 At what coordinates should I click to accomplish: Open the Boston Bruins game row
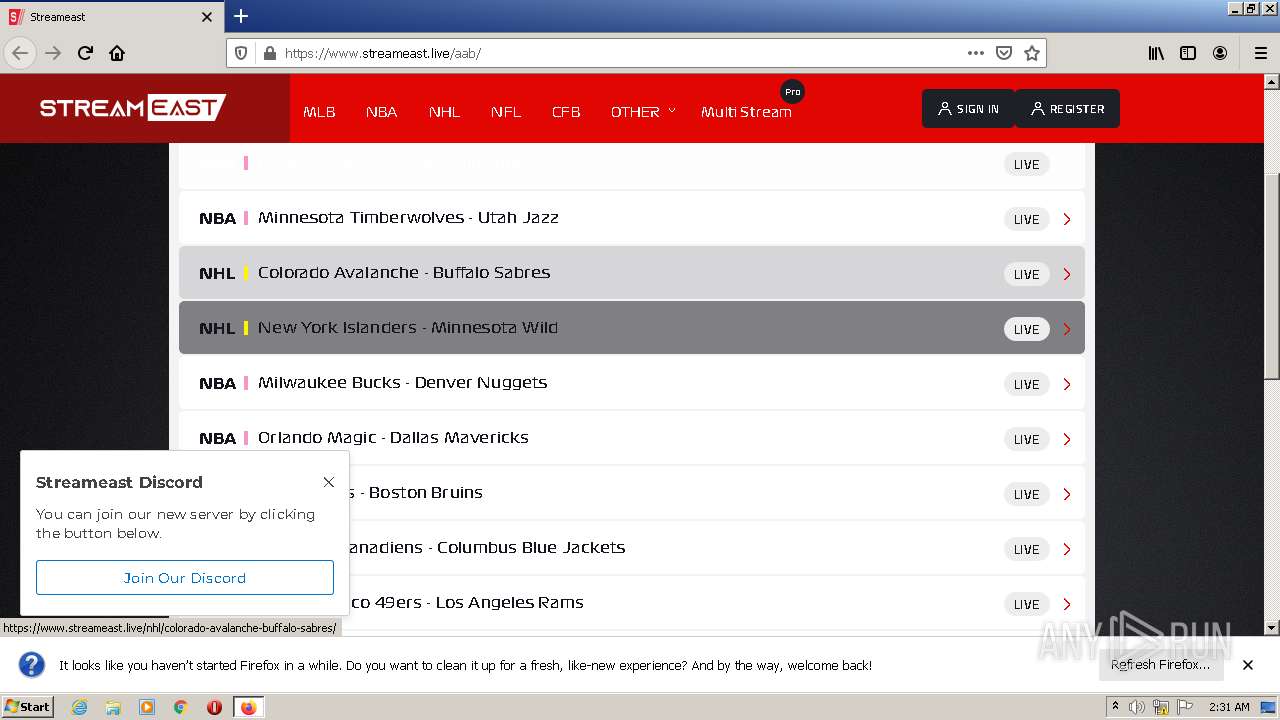point(632,493)
